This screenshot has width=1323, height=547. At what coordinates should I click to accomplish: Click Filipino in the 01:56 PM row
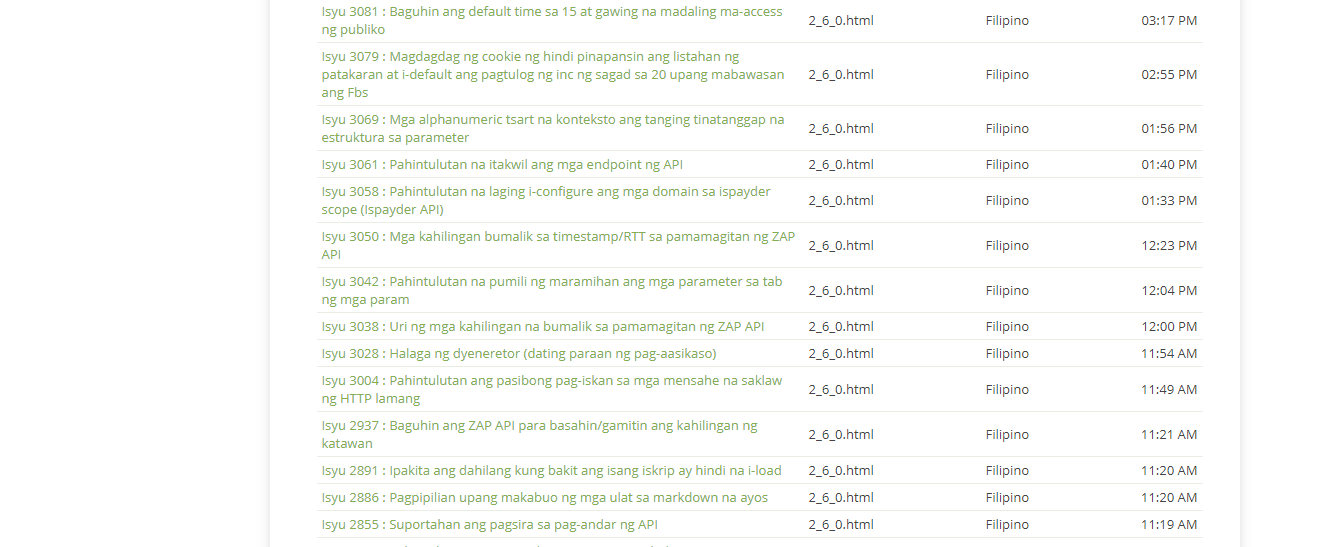(1007, 128)
